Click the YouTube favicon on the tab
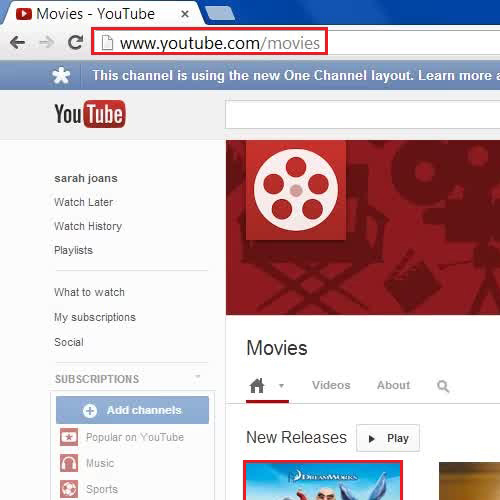The image size is (500, 500). tap(24, 14)
